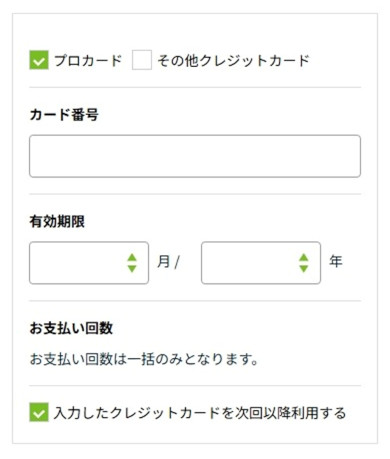This screenshot has width=390, height=459.
Task: Click the その他クレジットカード label text
Action: [x=233, y=61]
